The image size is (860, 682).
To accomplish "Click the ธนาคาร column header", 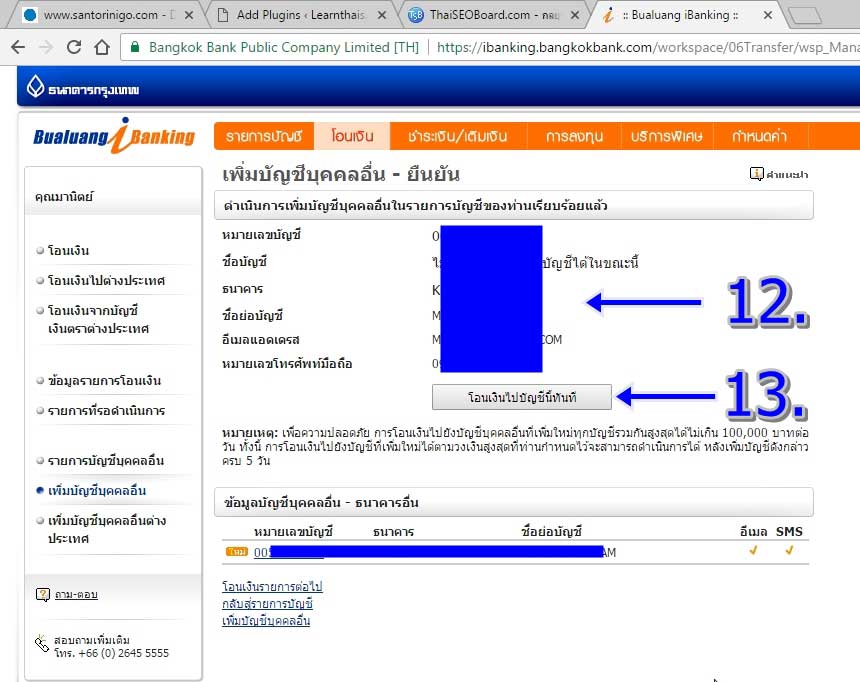I will tap(393, 532).
